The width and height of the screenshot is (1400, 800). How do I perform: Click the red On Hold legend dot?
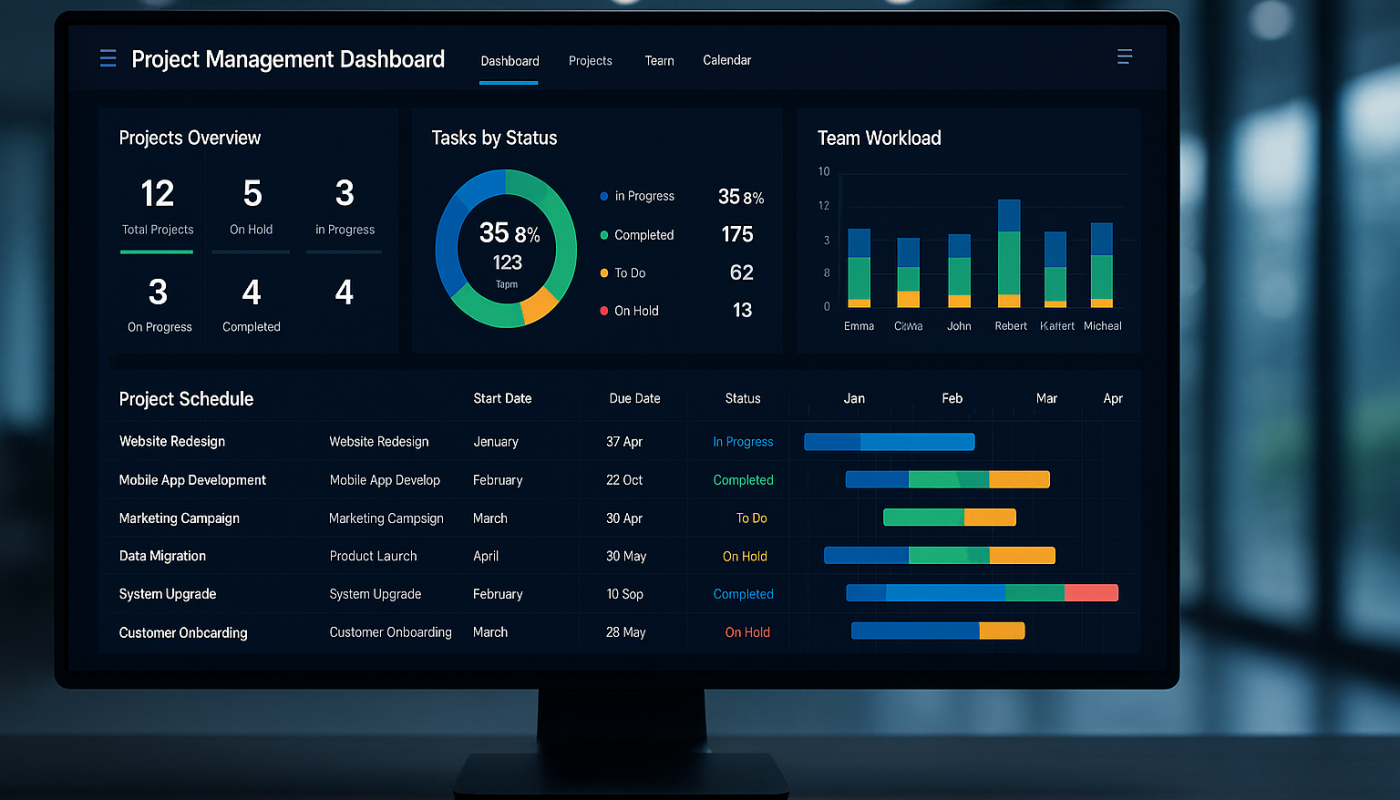(604, 311)
